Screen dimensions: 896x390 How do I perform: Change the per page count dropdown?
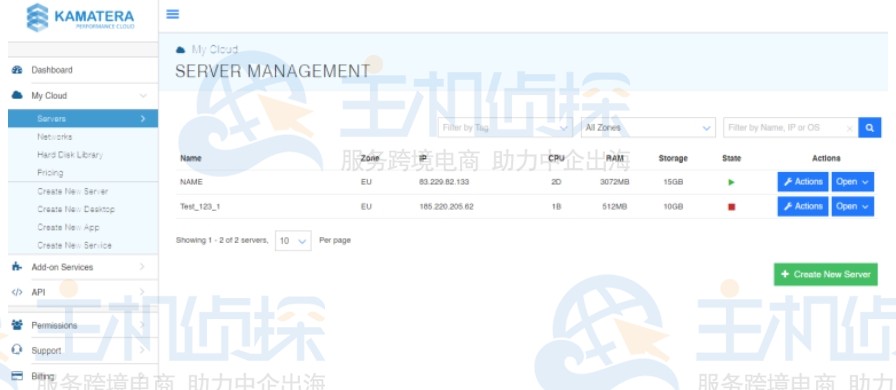[x=293, y=241]
